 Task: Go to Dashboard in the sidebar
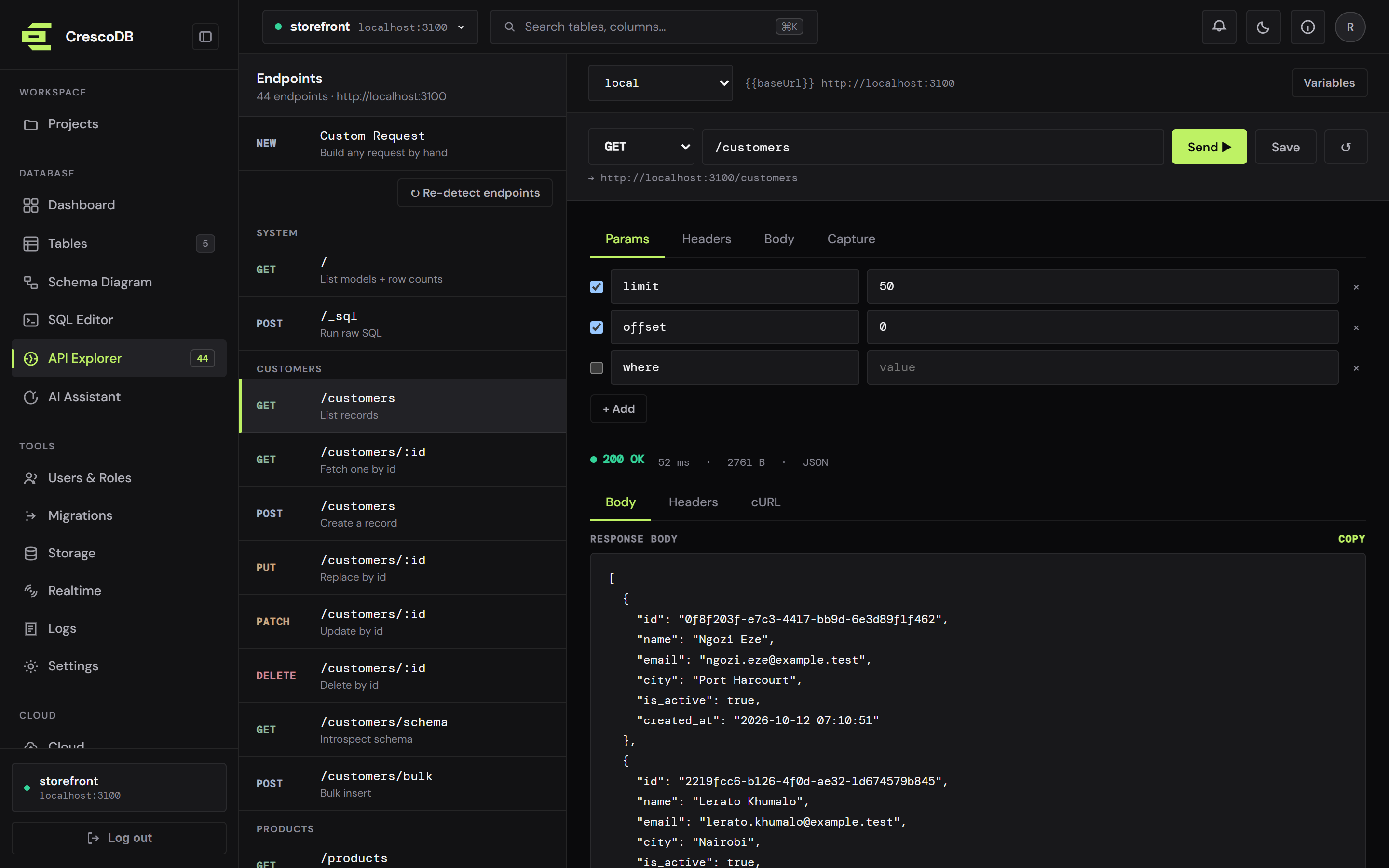point(119,205)
